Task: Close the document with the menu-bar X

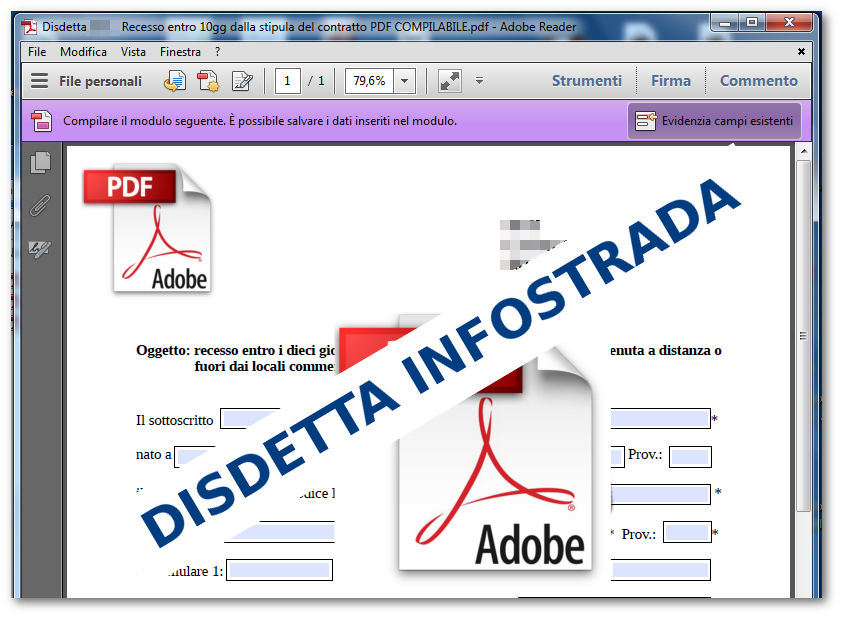Action: pyautogui.click(x=801, y=52)
